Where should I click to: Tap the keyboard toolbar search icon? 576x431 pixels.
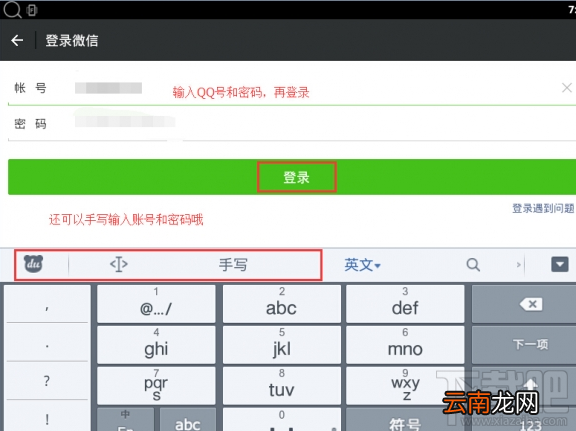473,265
